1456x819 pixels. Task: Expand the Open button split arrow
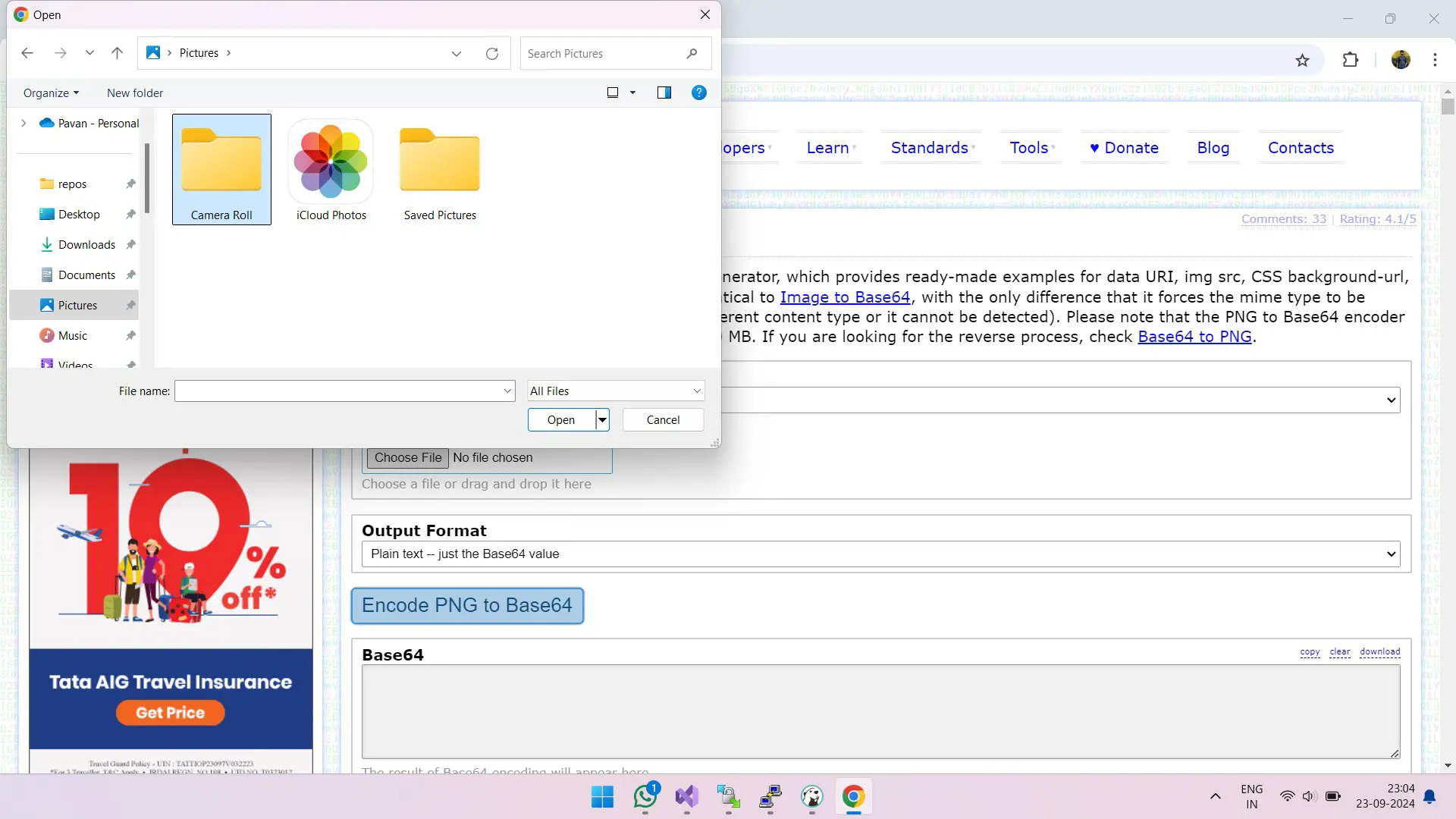coord(602,420)
